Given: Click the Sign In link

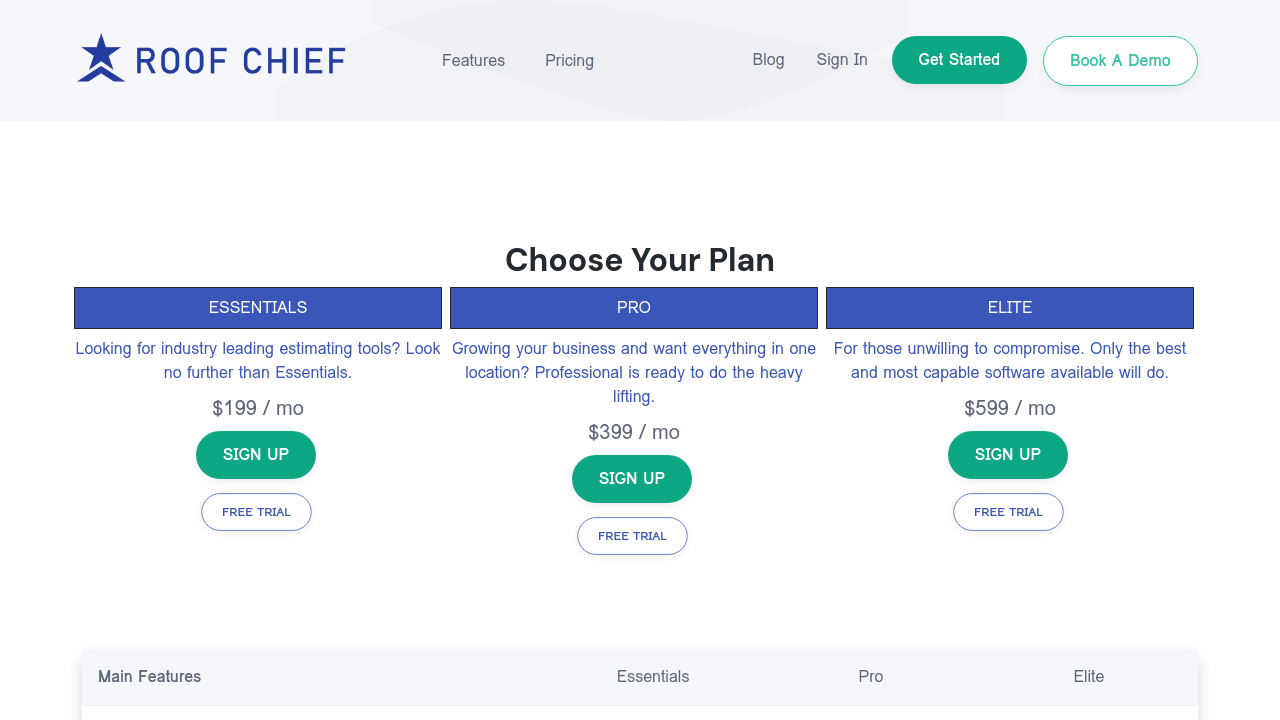Looking at the screenshot, I should 842,59.
